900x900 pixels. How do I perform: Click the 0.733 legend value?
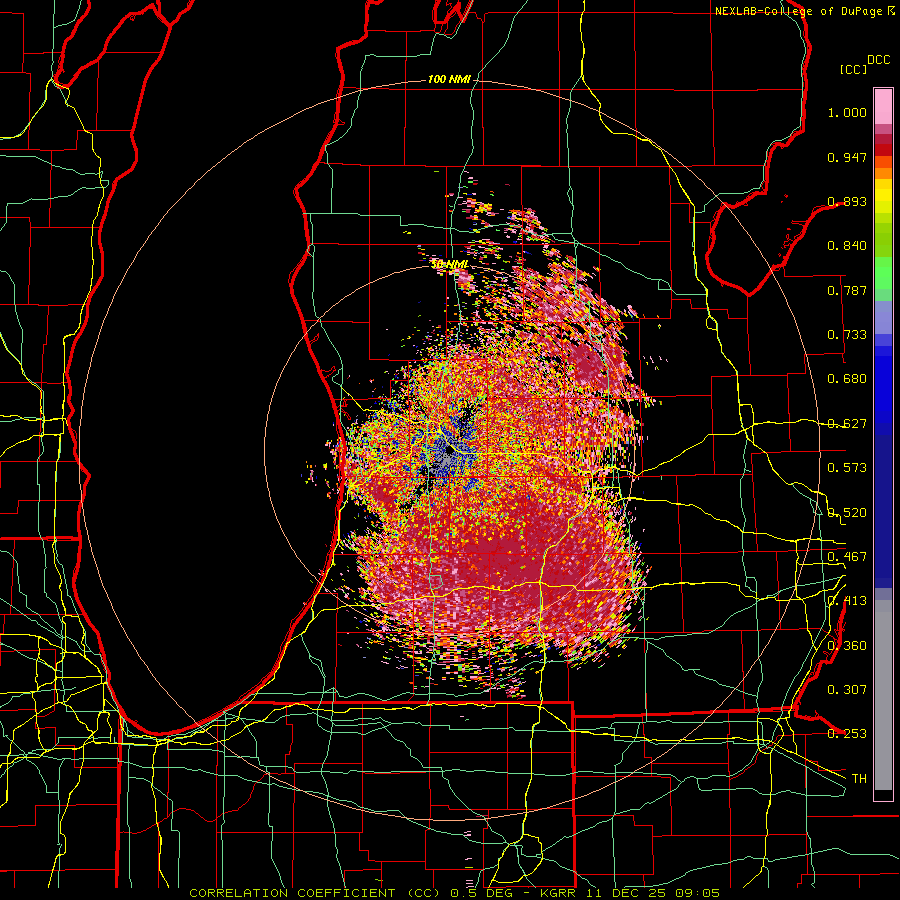pyautogui.click(x=847, y=335)
